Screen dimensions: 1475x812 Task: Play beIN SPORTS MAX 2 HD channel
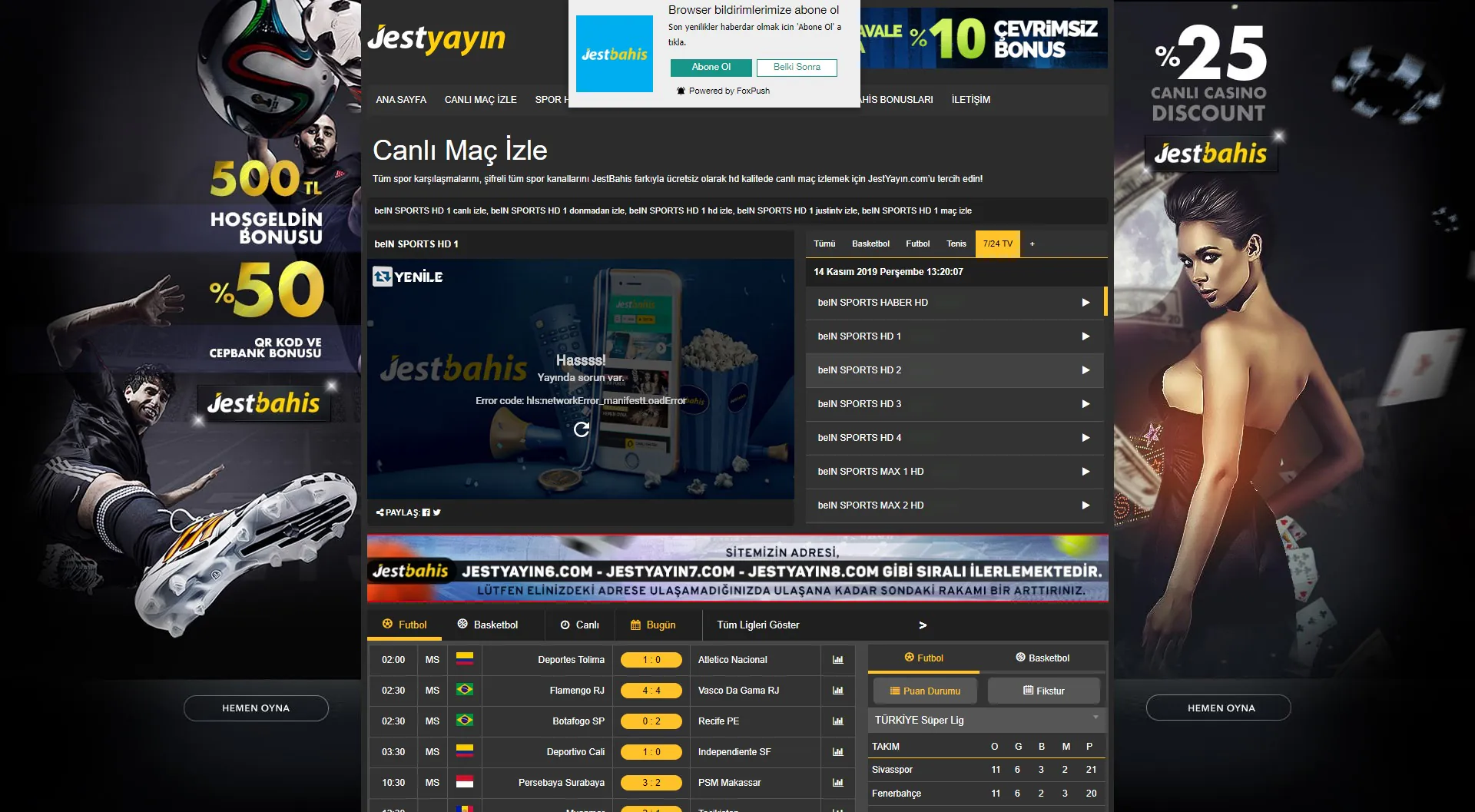tap(1085, 505)
